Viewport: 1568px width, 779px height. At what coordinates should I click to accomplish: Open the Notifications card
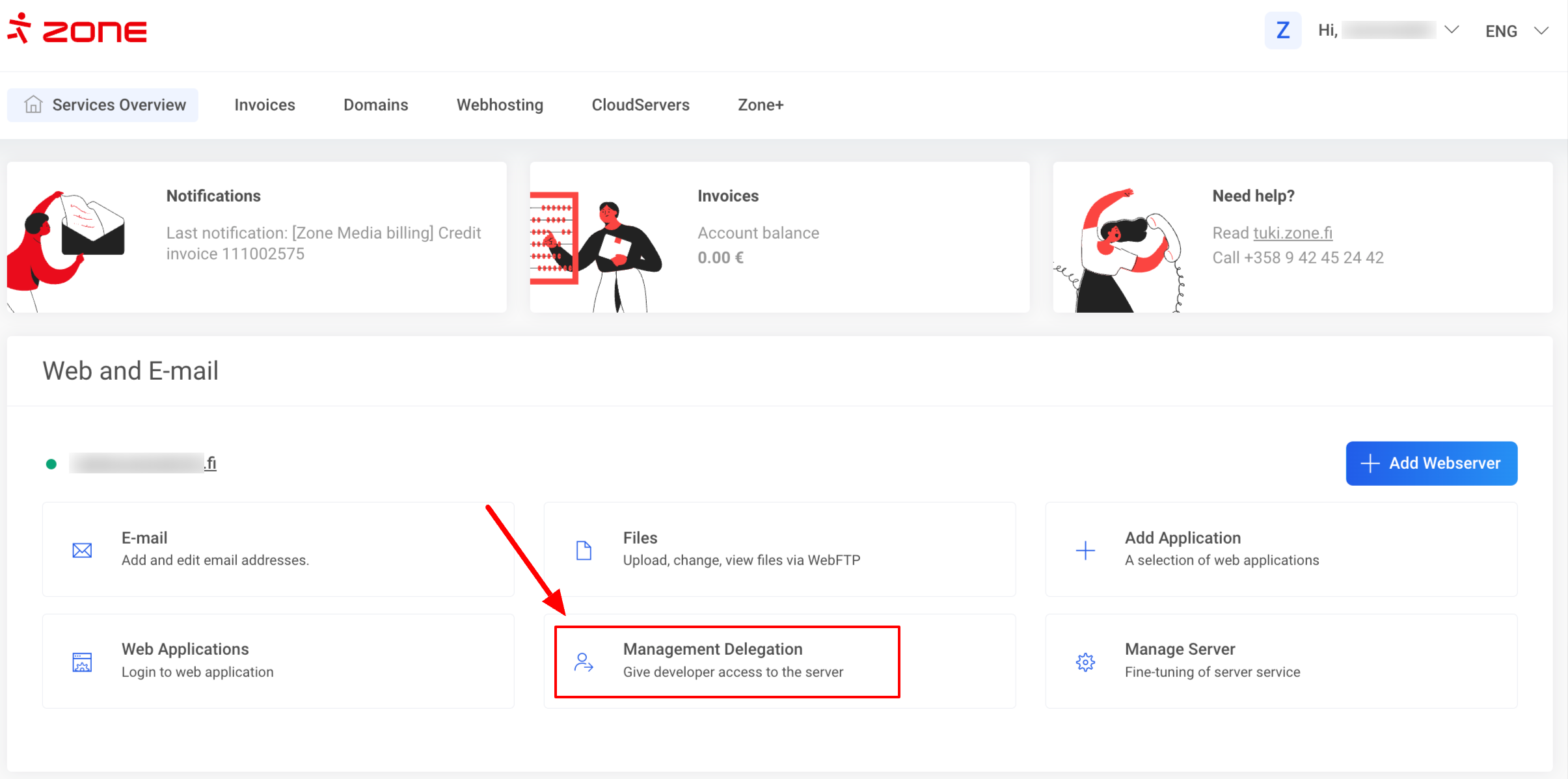[256, 237]
